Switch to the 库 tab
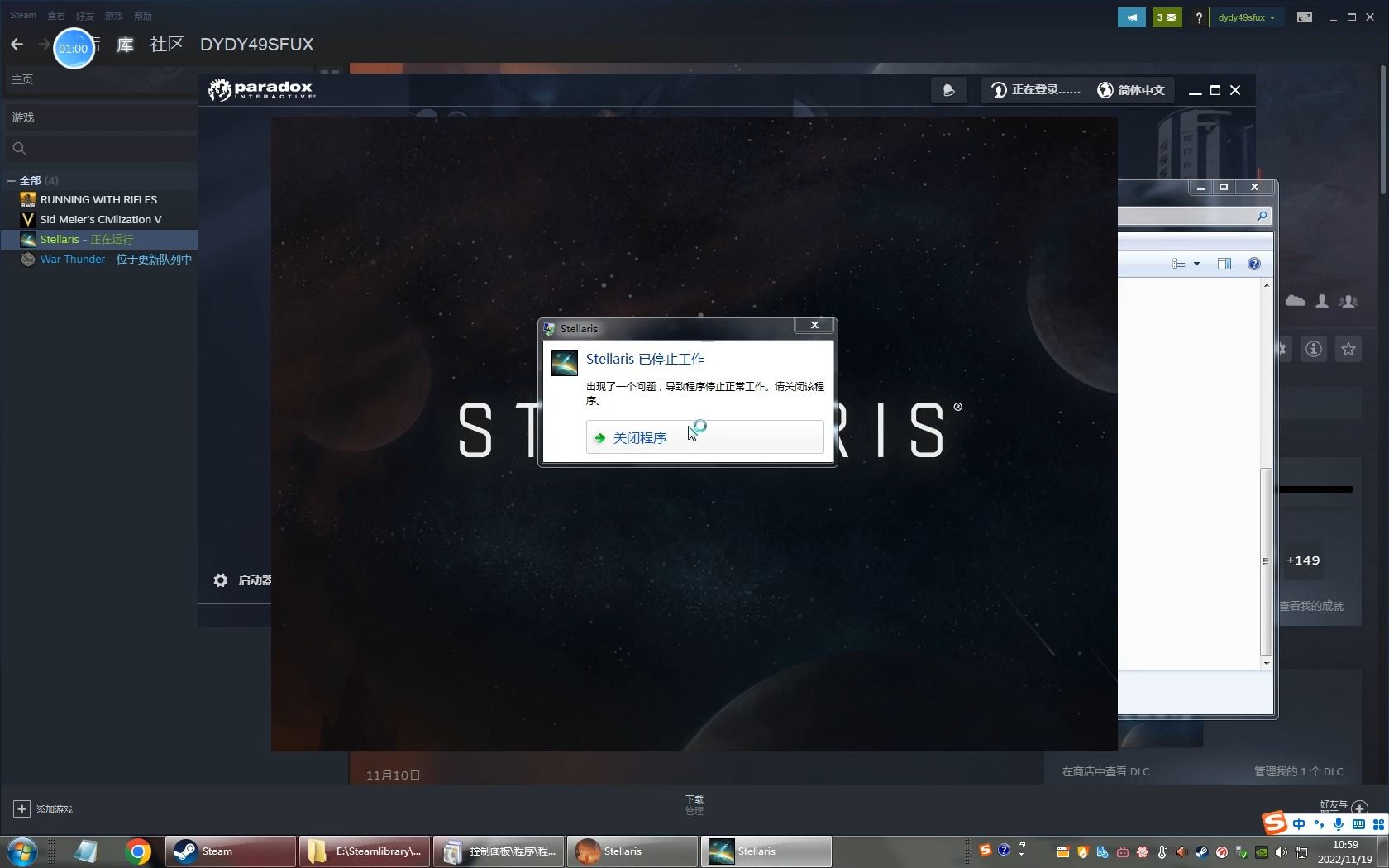Image resolution: width=1389 pixels, height=868 pixels. coord(125,45)
